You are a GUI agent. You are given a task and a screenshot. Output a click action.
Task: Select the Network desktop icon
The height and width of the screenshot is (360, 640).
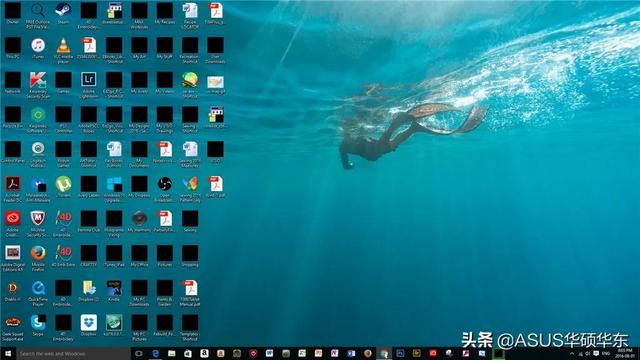click(13, 80)
